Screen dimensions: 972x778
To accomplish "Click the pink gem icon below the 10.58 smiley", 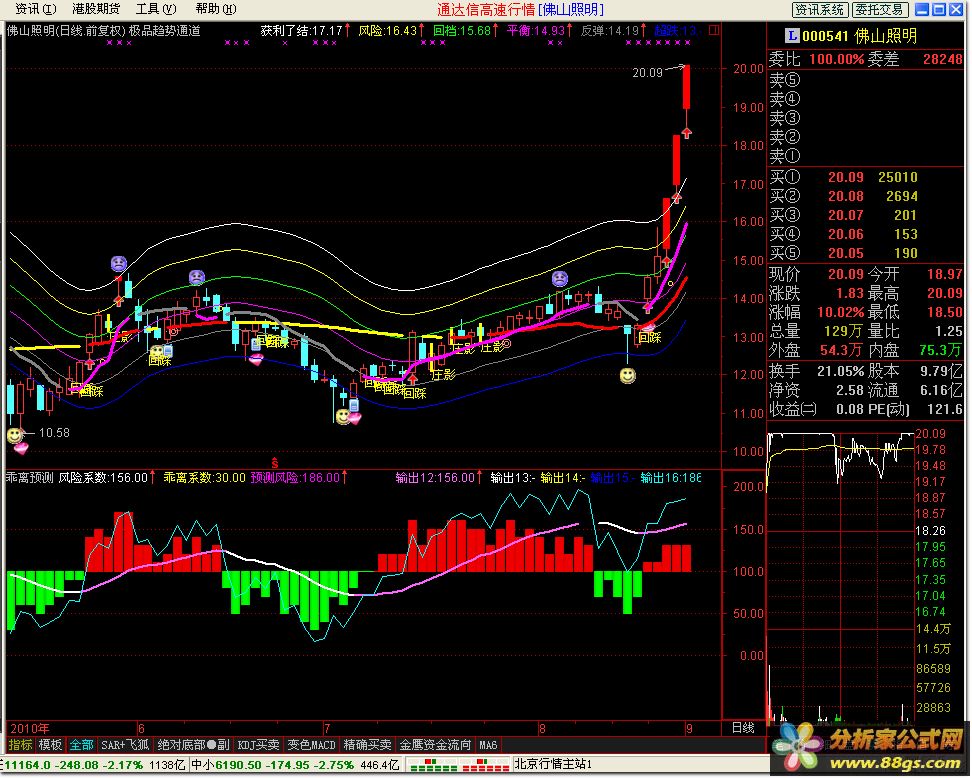I will point(22,448).
